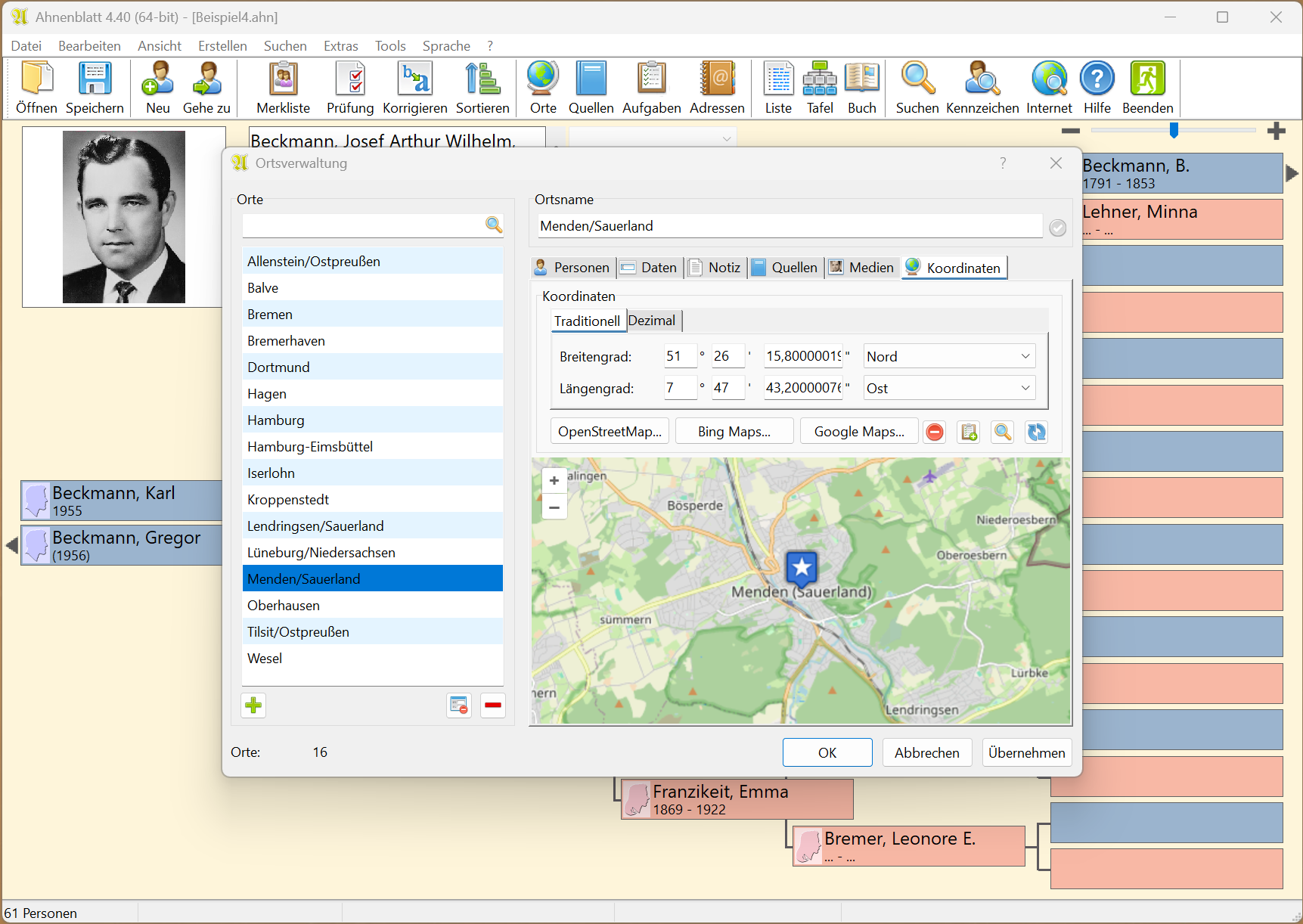Switch to the Dezimal coordinates tab
1303x924 pixels.
click(652, 321)
